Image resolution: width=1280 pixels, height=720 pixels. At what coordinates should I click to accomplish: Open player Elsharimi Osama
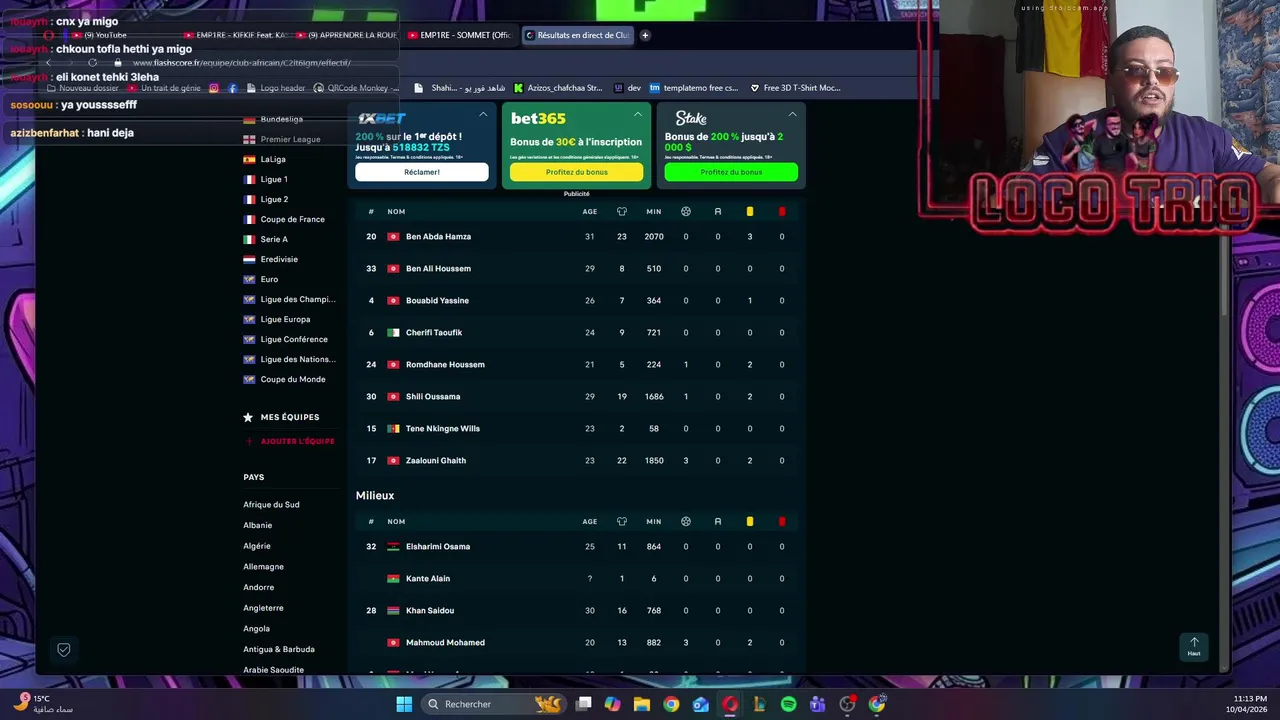click(438, 547)
